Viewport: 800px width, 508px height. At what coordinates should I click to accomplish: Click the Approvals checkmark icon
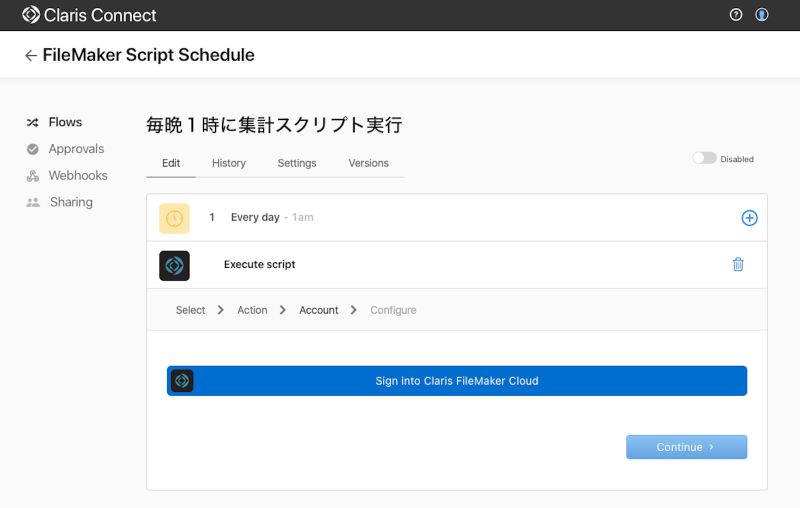tap(33, 149)
